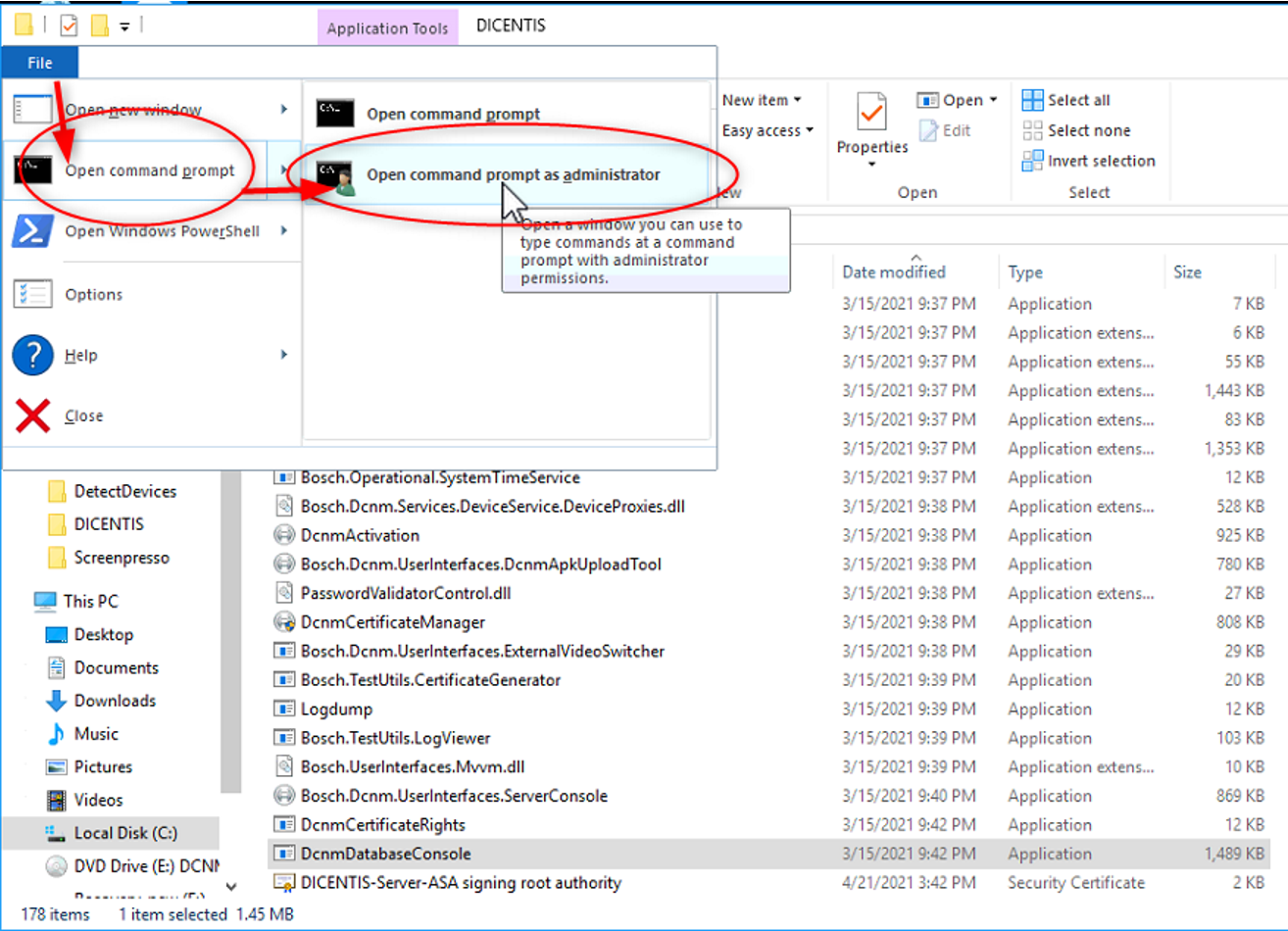Select the DICENTIS-Server-ASA signing root authority certificate icon

point(284,883)
